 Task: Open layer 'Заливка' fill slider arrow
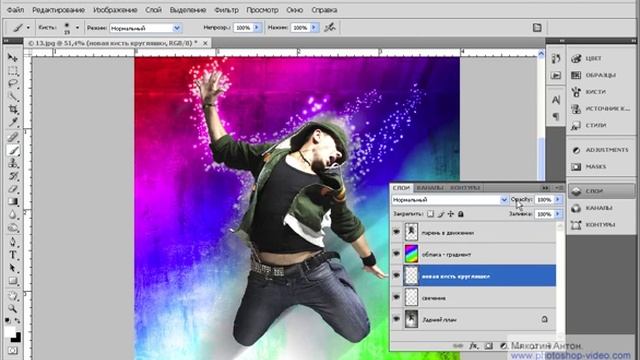558,214
